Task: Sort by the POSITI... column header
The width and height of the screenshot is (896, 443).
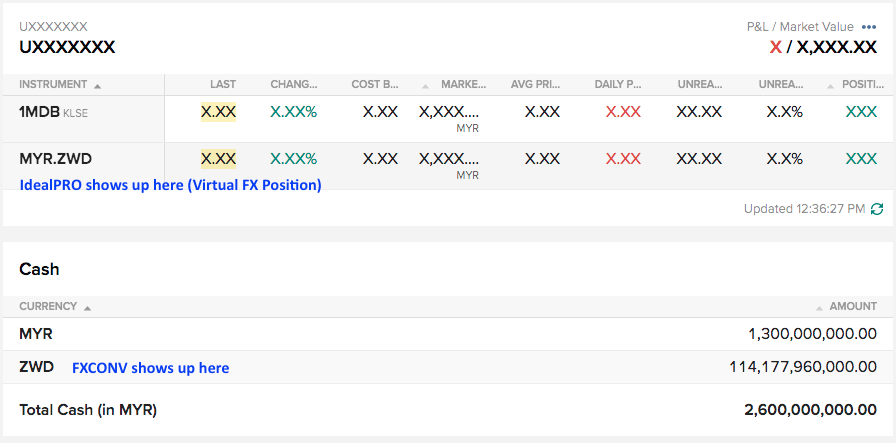Action: (x=862, y=85)
